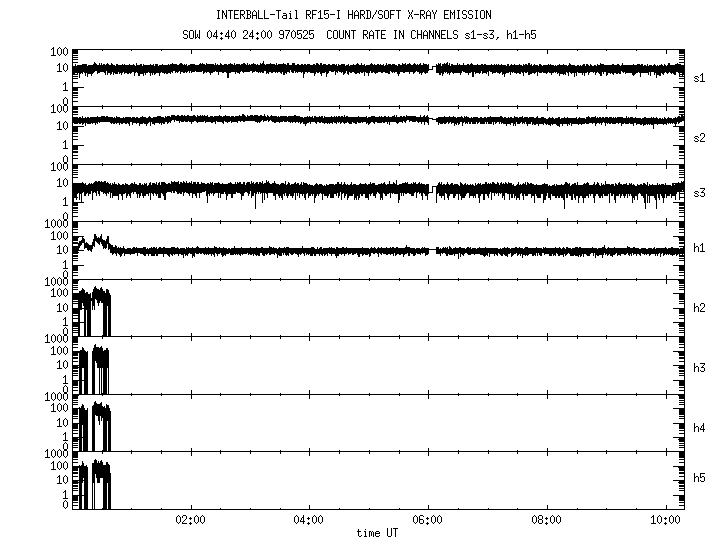
Task: Click the data gap in s1 trace
Action: click(x=433, y=69)
